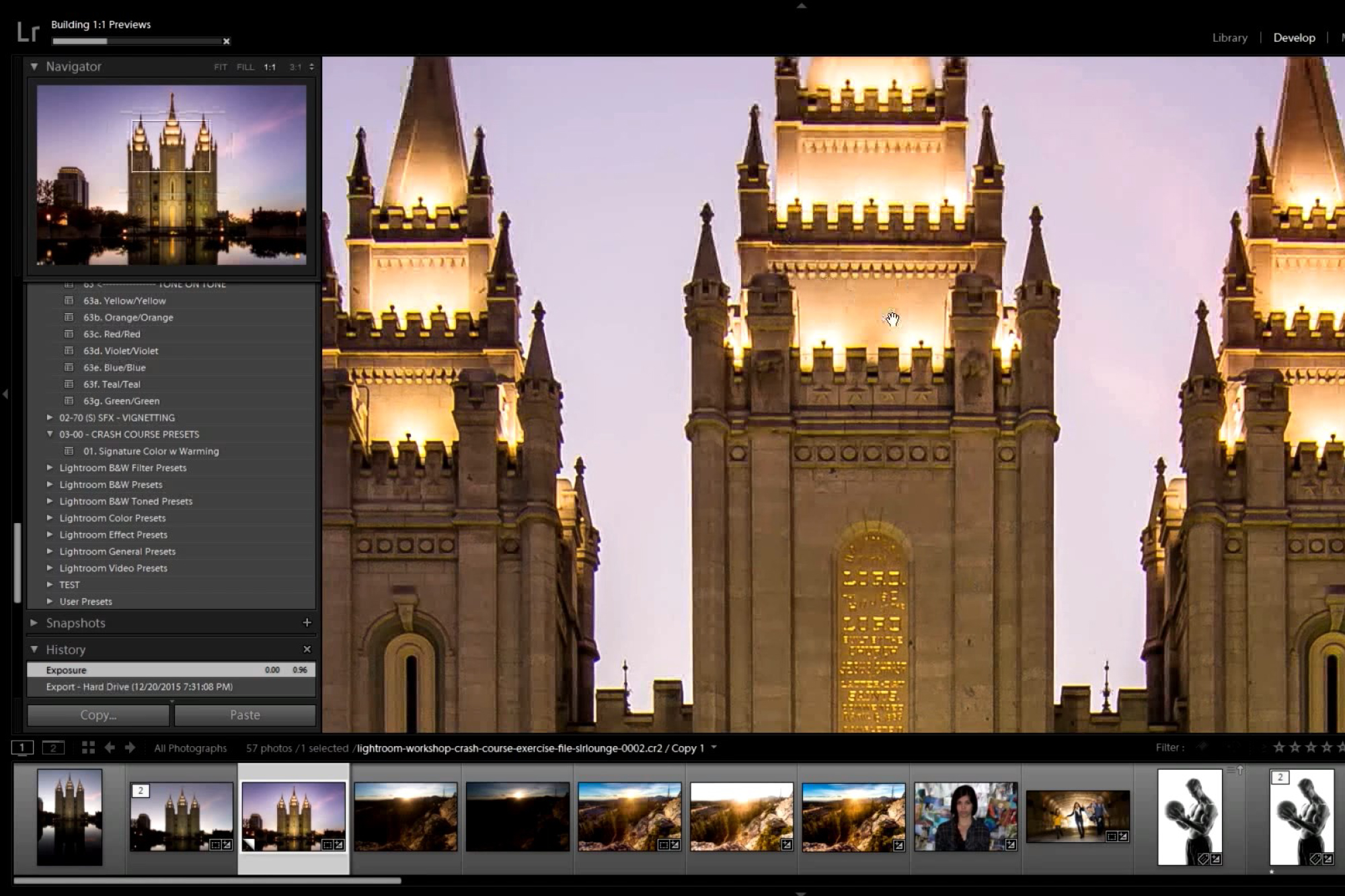Select the woman portrait filmstrip thumbnail
This screenshot has width=1345, height=896.
[x=966, y=817]
